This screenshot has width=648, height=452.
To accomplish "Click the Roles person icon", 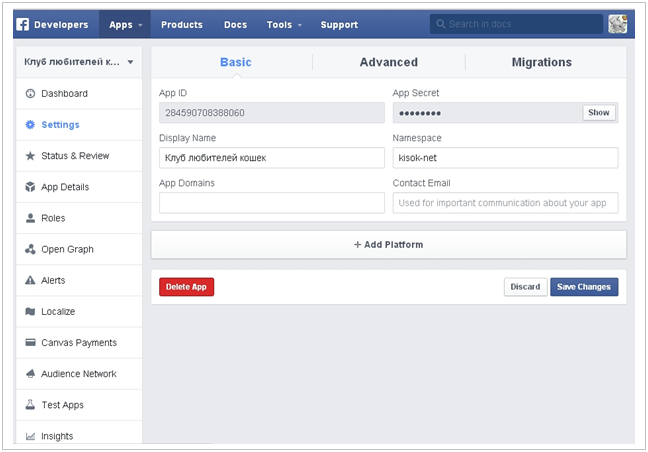I will coord(30,218).
